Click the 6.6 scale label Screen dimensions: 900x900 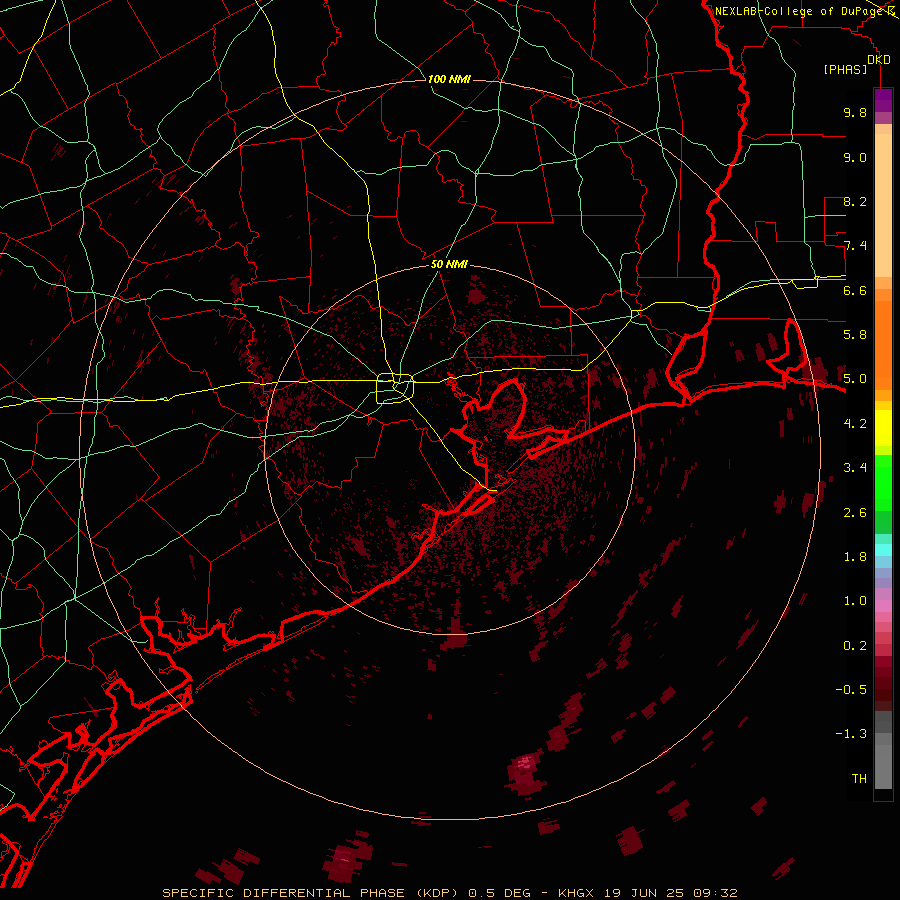click(855, 290)
